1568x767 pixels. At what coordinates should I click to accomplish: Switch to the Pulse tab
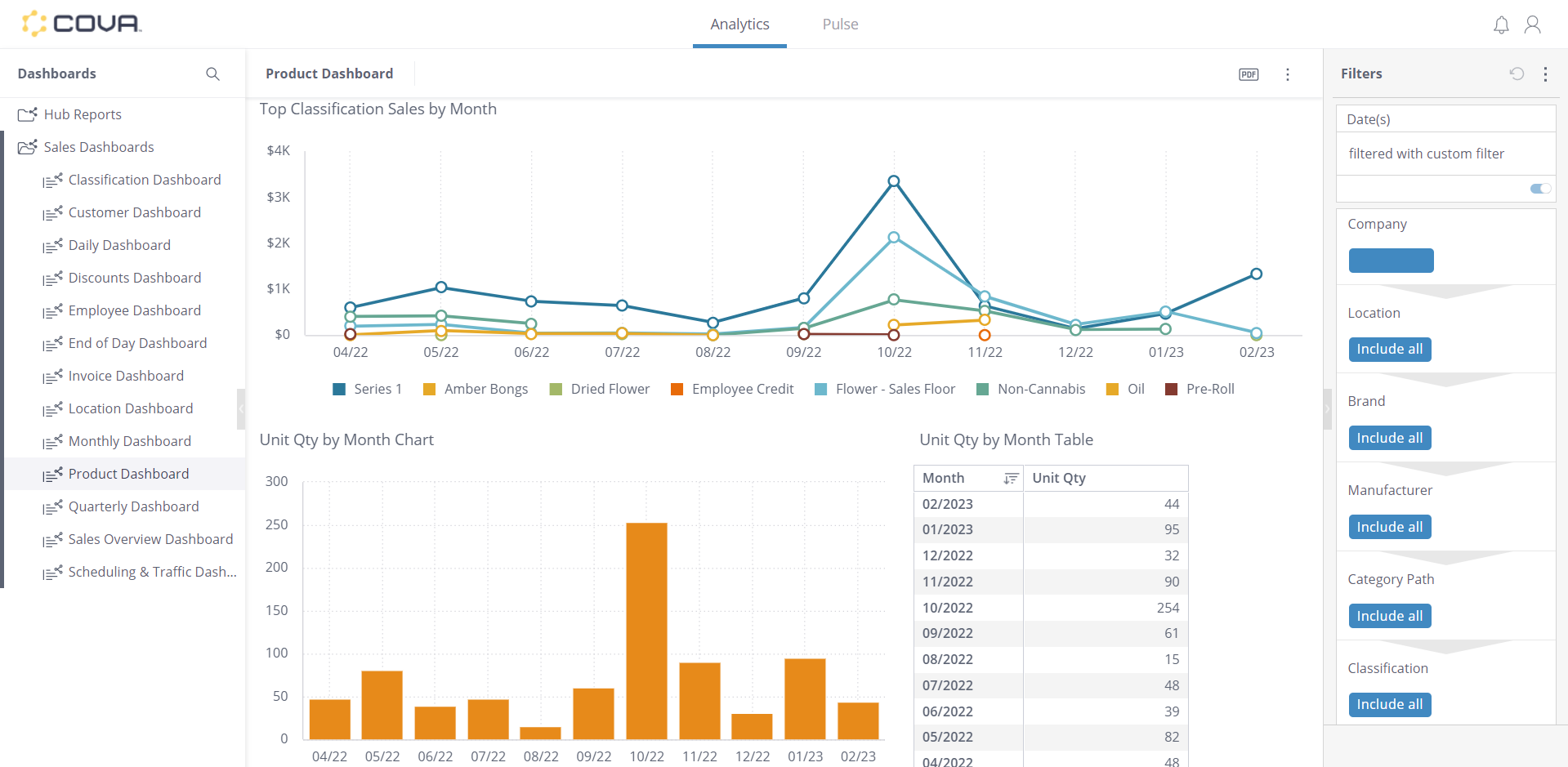(x=839, y=25)
